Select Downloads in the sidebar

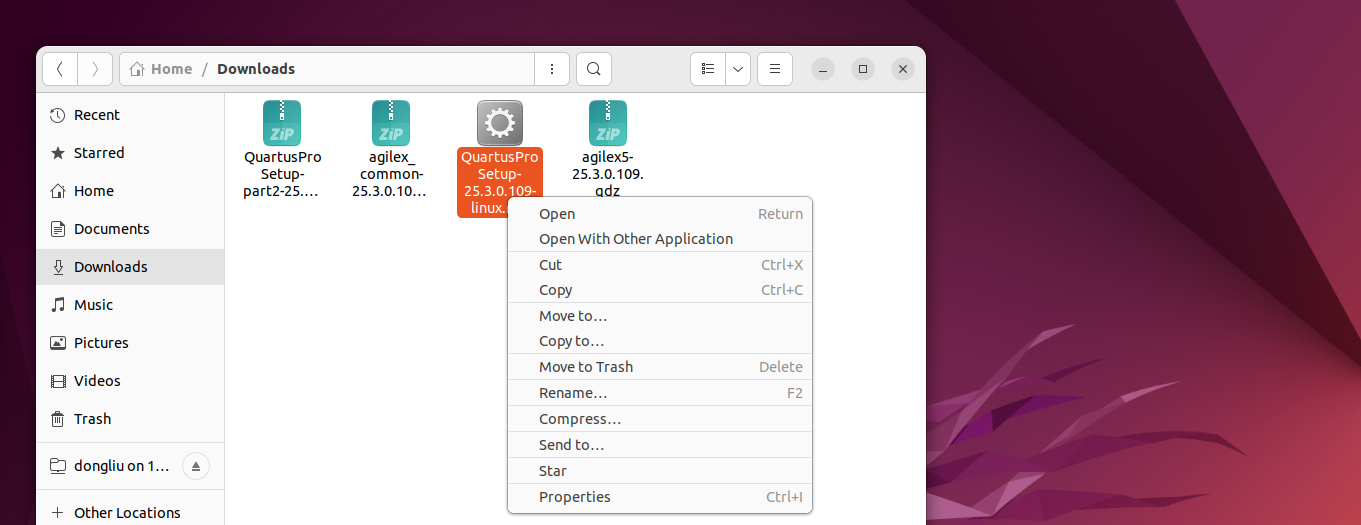(x=130, y=267)
